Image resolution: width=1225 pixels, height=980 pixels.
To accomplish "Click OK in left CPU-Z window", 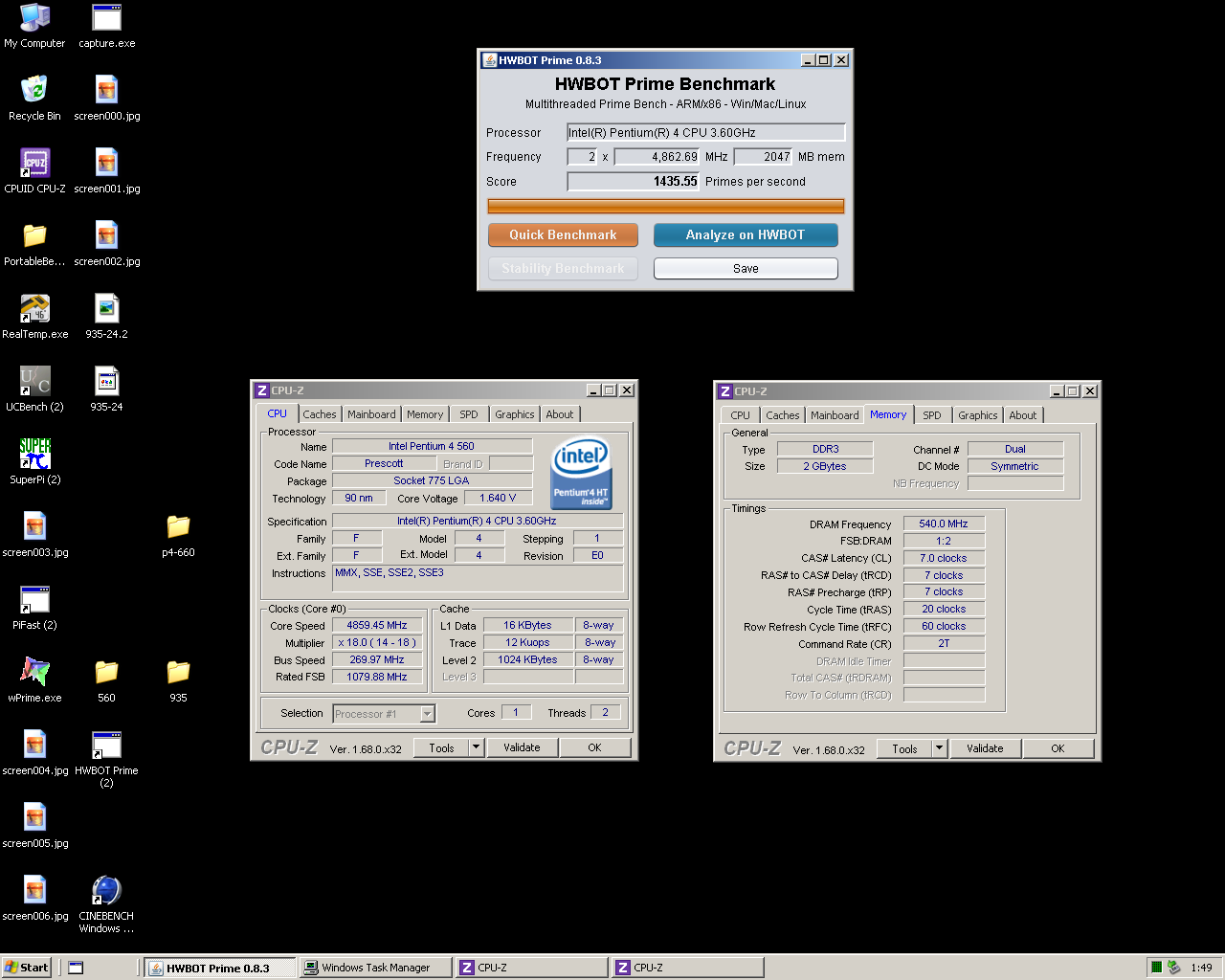I will 594,747.
